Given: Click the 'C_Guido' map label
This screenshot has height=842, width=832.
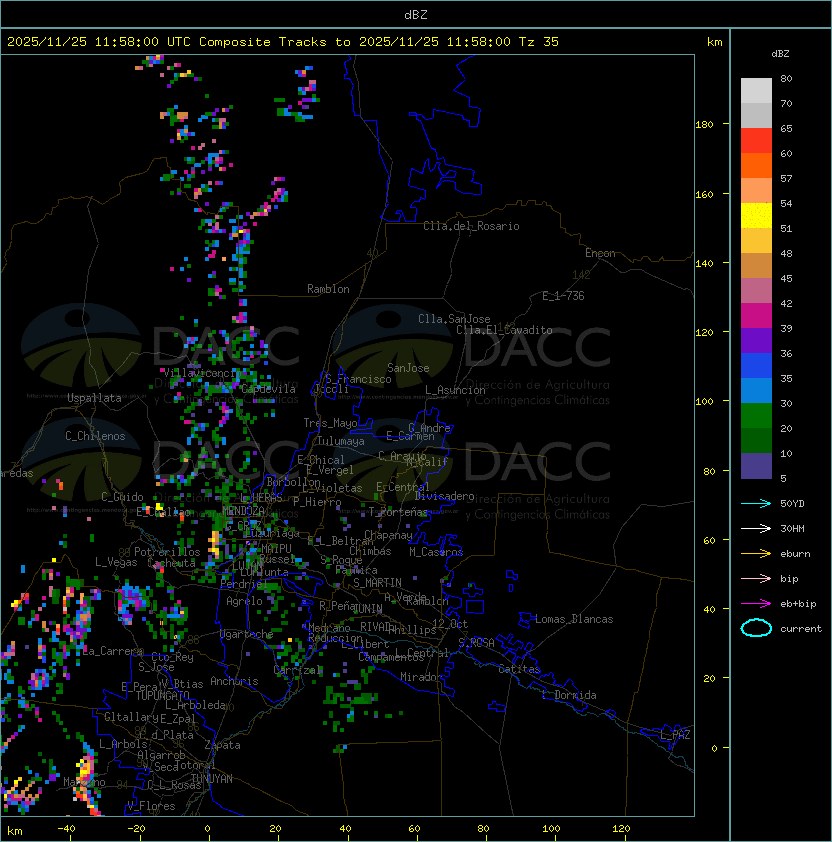Looking at the screenshot, I should 122,497.
